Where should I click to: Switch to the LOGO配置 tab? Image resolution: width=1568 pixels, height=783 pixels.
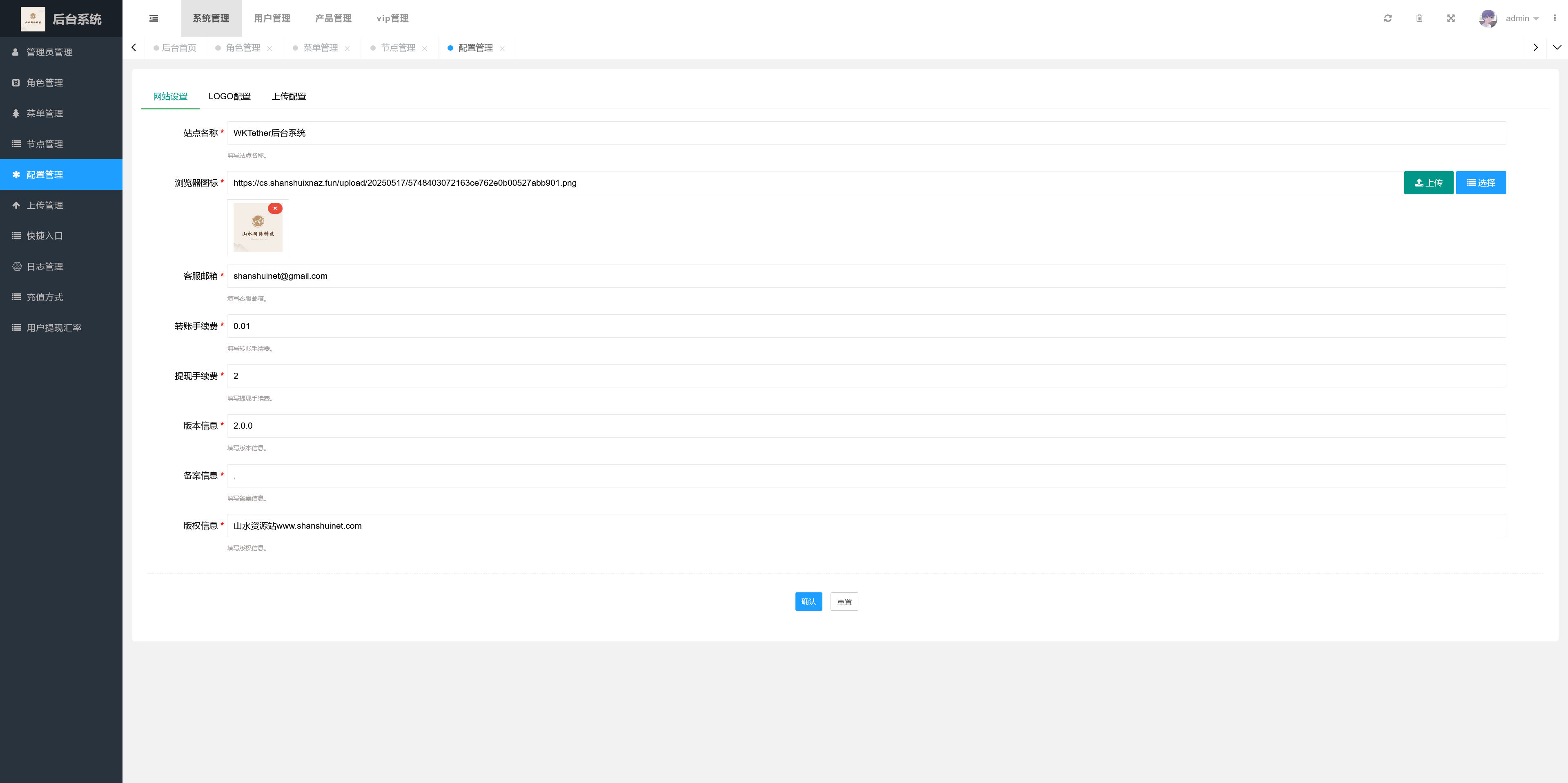coord(229,96)
